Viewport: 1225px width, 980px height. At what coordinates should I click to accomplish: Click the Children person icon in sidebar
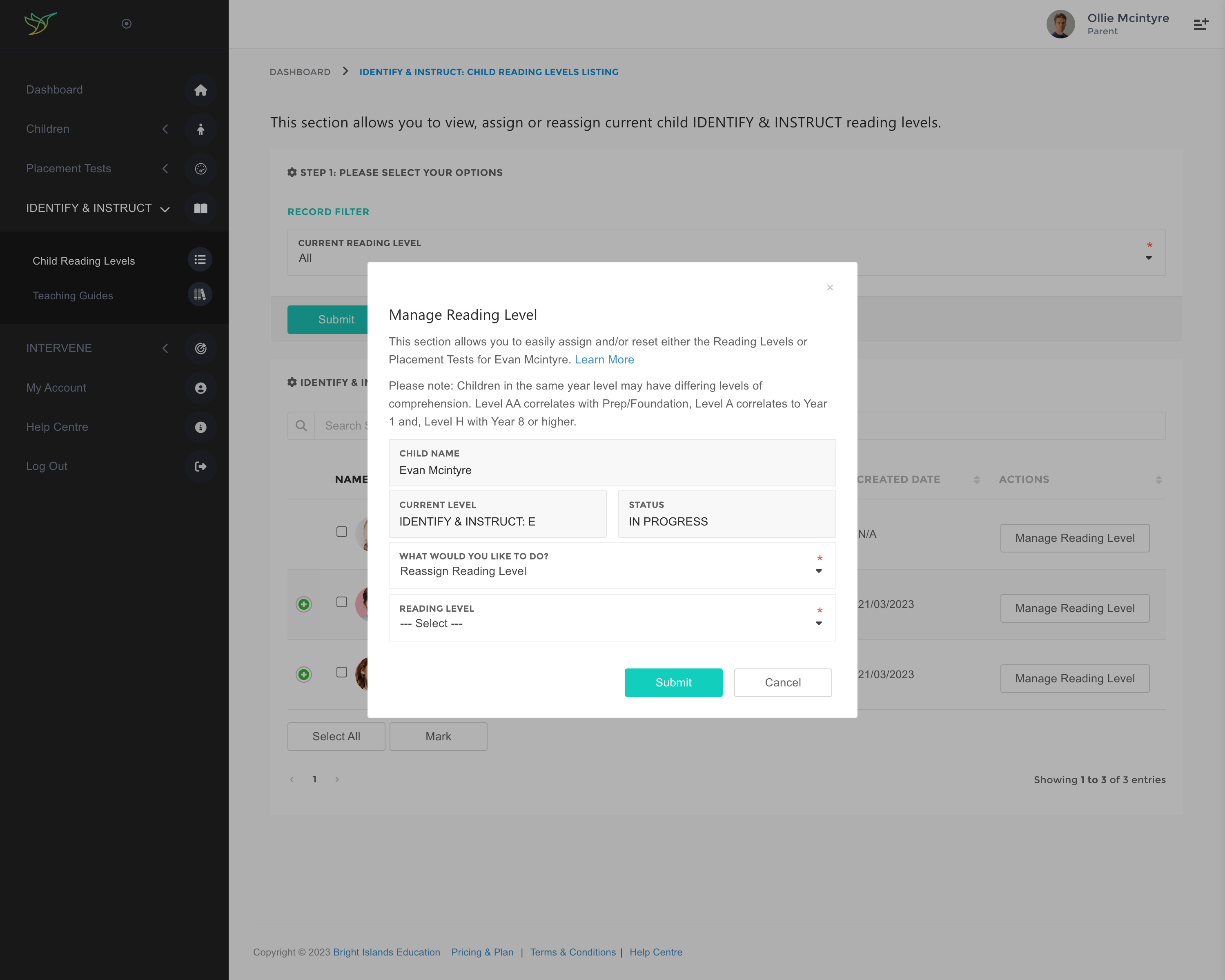click(200, 129)
